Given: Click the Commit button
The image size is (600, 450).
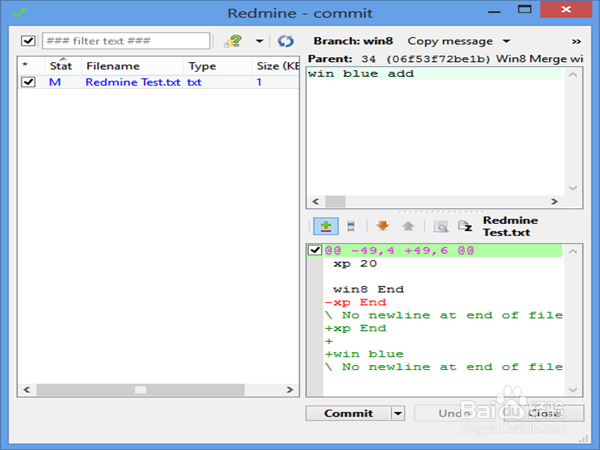Looking at the screenshot, I should (x=348, y=413).
